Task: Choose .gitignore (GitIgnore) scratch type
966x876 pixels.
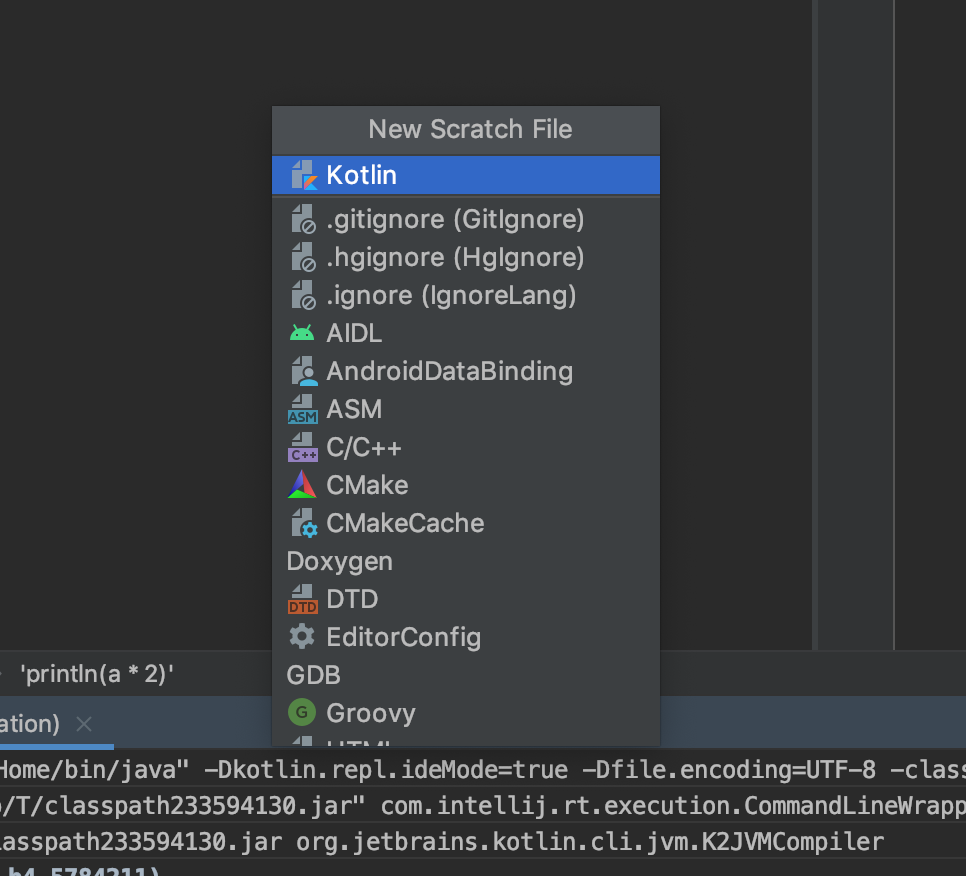Action: click(466, 219)
